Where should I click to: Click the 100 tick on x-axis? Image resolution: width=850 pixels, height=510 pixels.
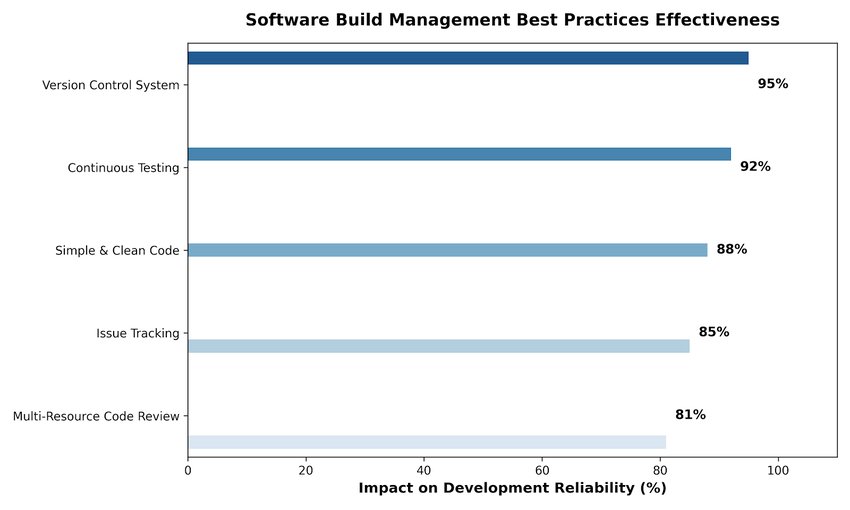[x=778, y=470]
